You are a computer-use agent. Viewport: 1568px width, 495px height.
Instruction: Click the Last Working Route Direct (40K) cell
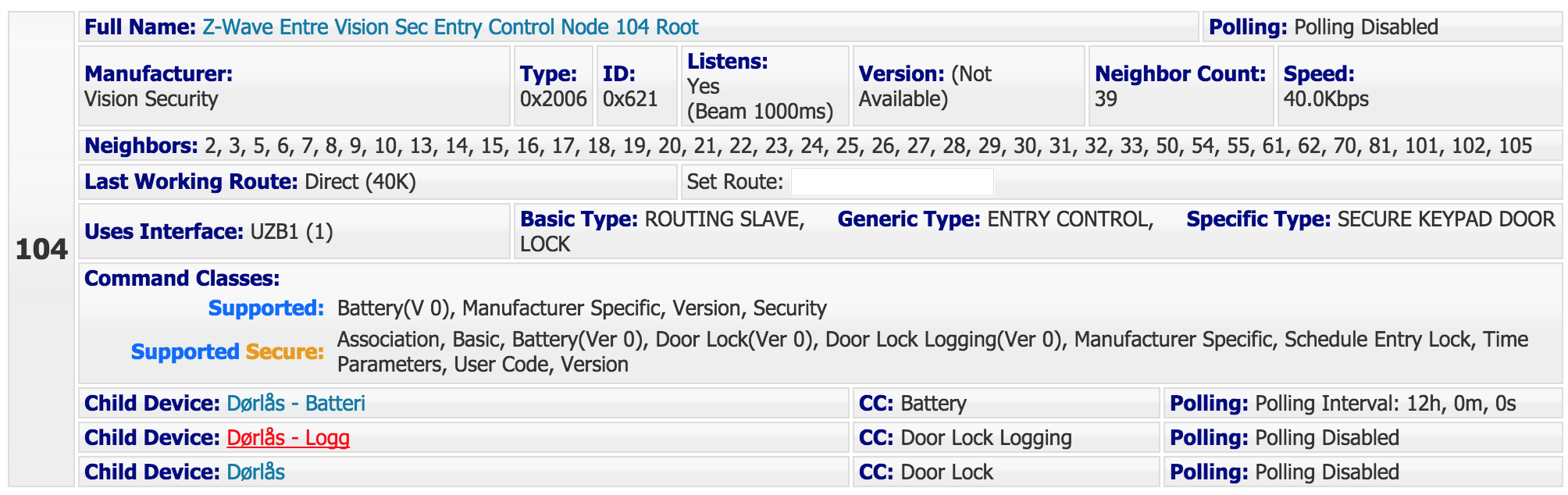[x=378, y=182]
